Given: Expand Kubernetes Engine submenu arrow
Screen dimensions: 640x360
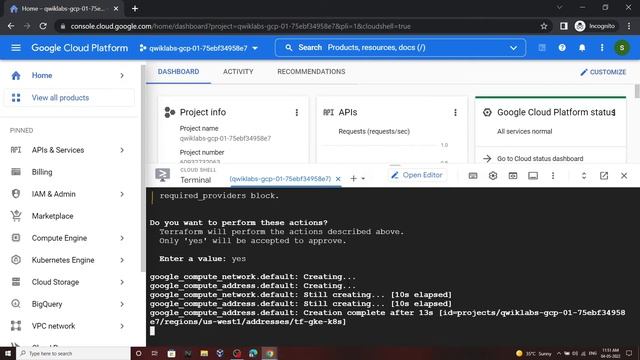Looking at the screenshot, I should (122, 260).
